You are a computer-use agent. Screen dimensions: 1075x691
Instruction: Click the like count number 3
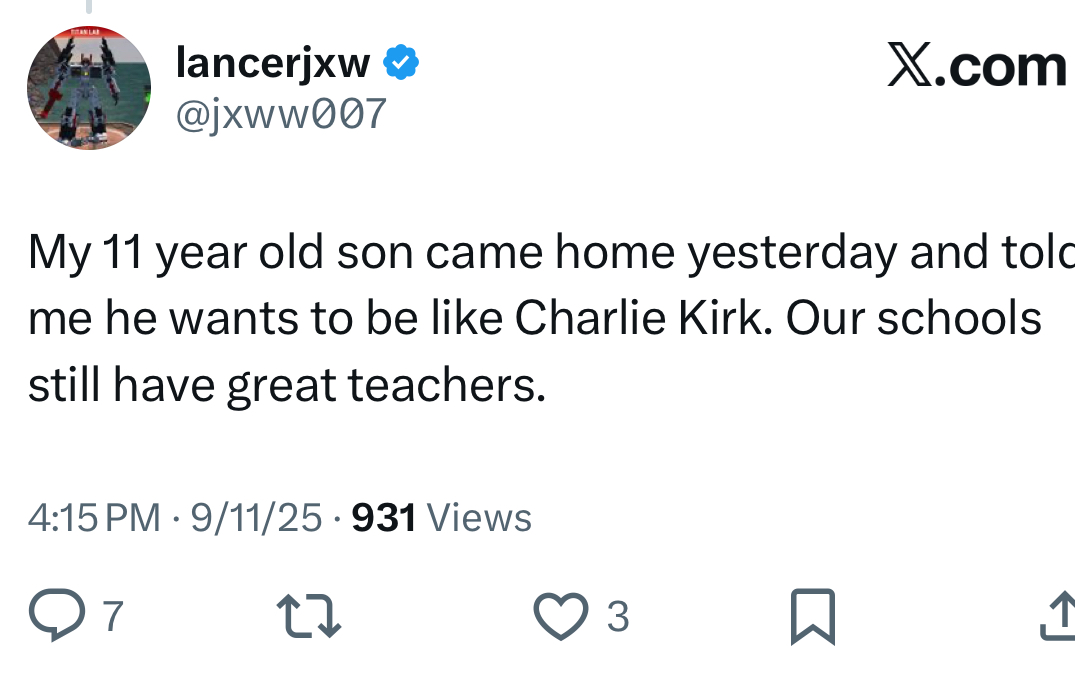[x=618, y=617]
